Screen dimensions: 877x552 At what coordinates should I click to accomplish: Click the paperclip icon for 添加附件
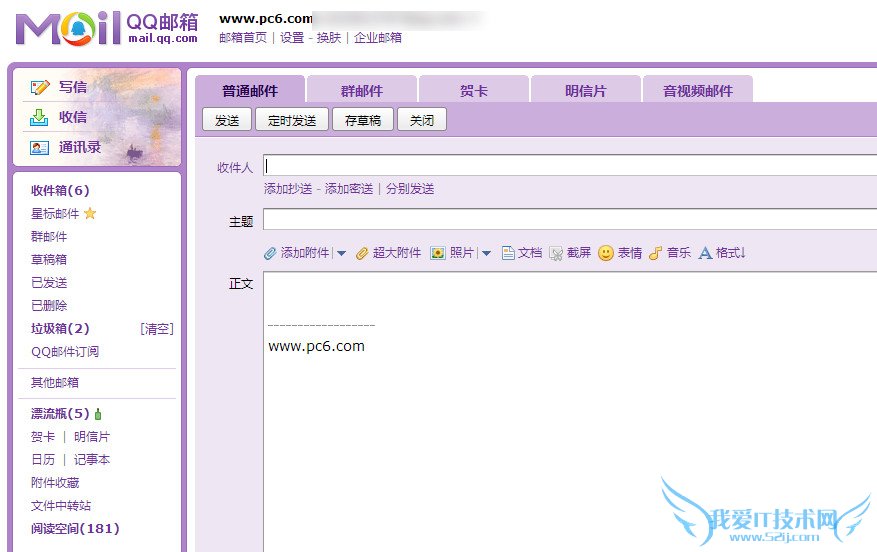point(270,253)
